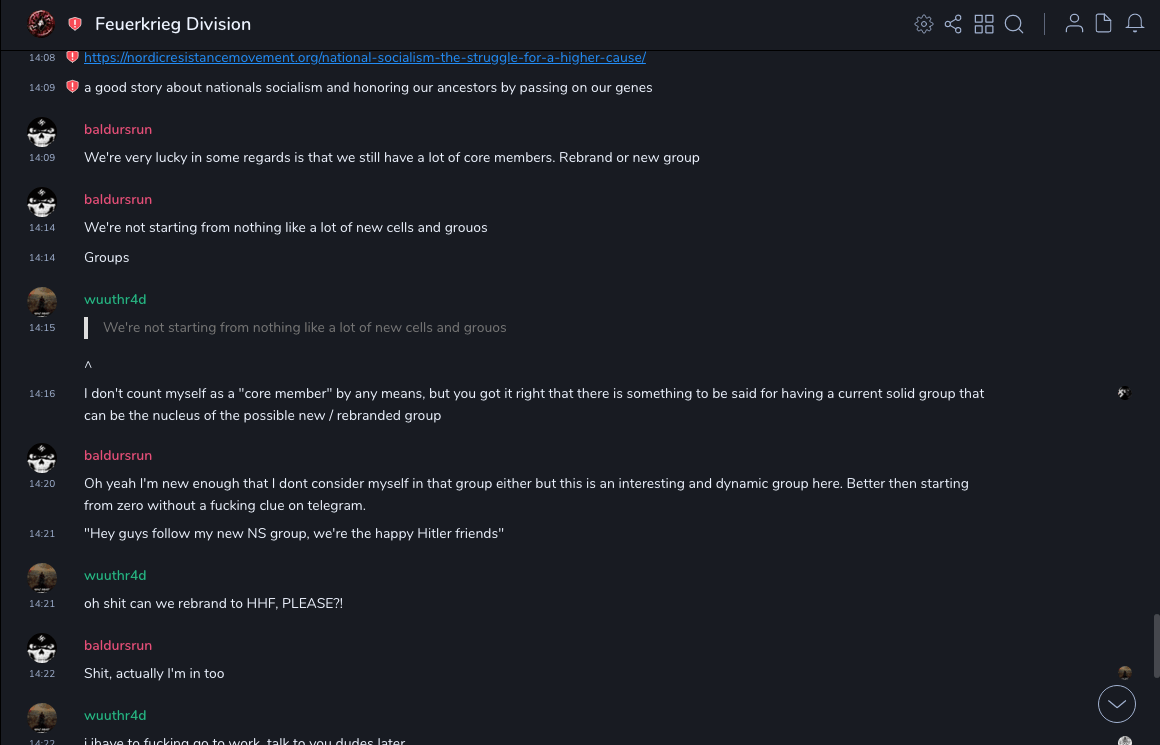Click the read receipt avatar on the 14:16 message

point(1125,394)
